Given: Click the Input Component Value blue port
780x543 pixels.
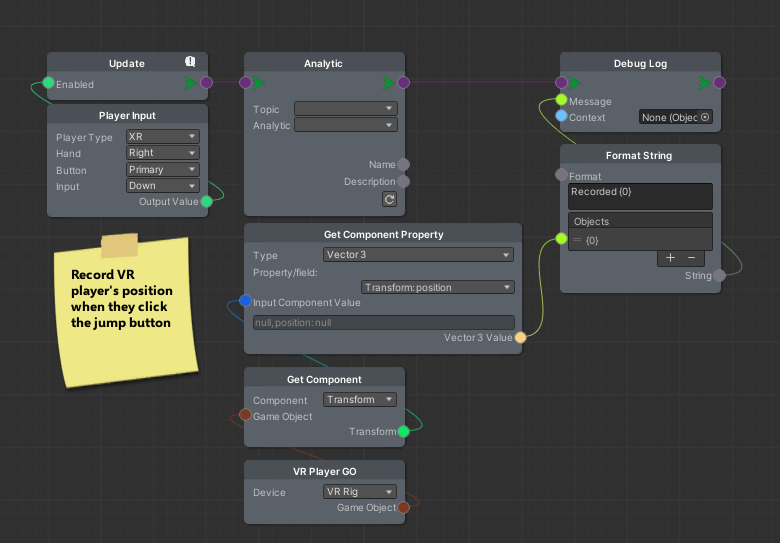Looking at the screenshot, I should (x=245, y=300).
